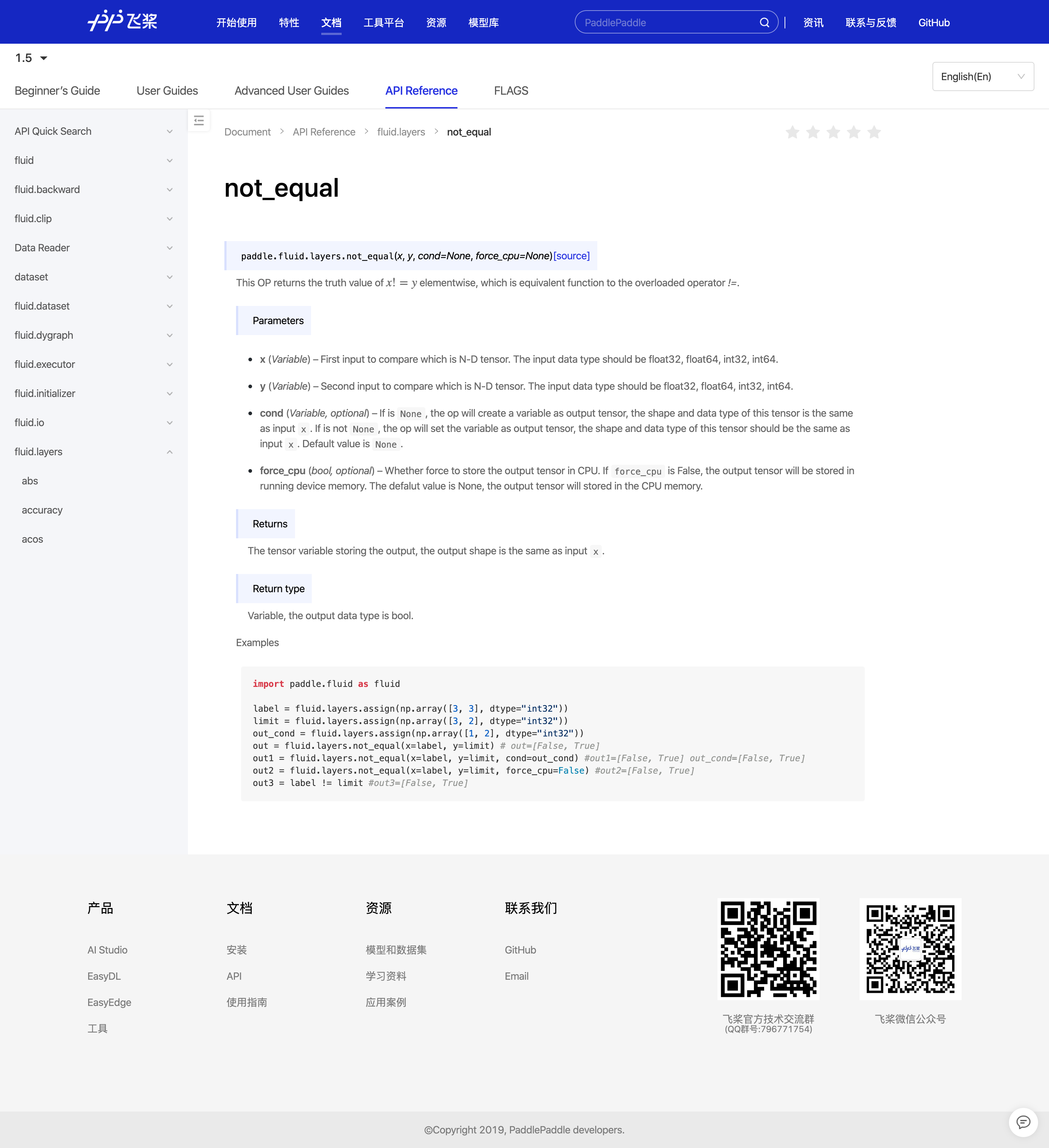Select accuracy in the sidebar list

coord(42,510)
